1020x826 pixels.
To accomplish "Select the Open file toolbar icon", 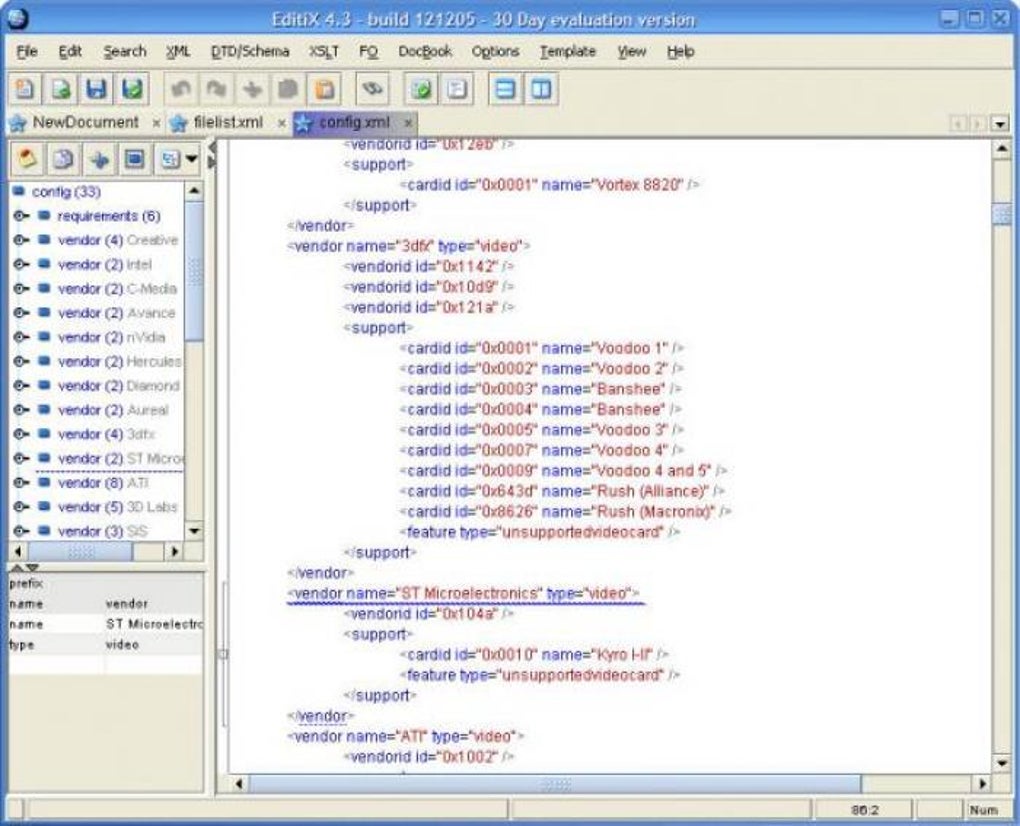I will tap(58, 89).
